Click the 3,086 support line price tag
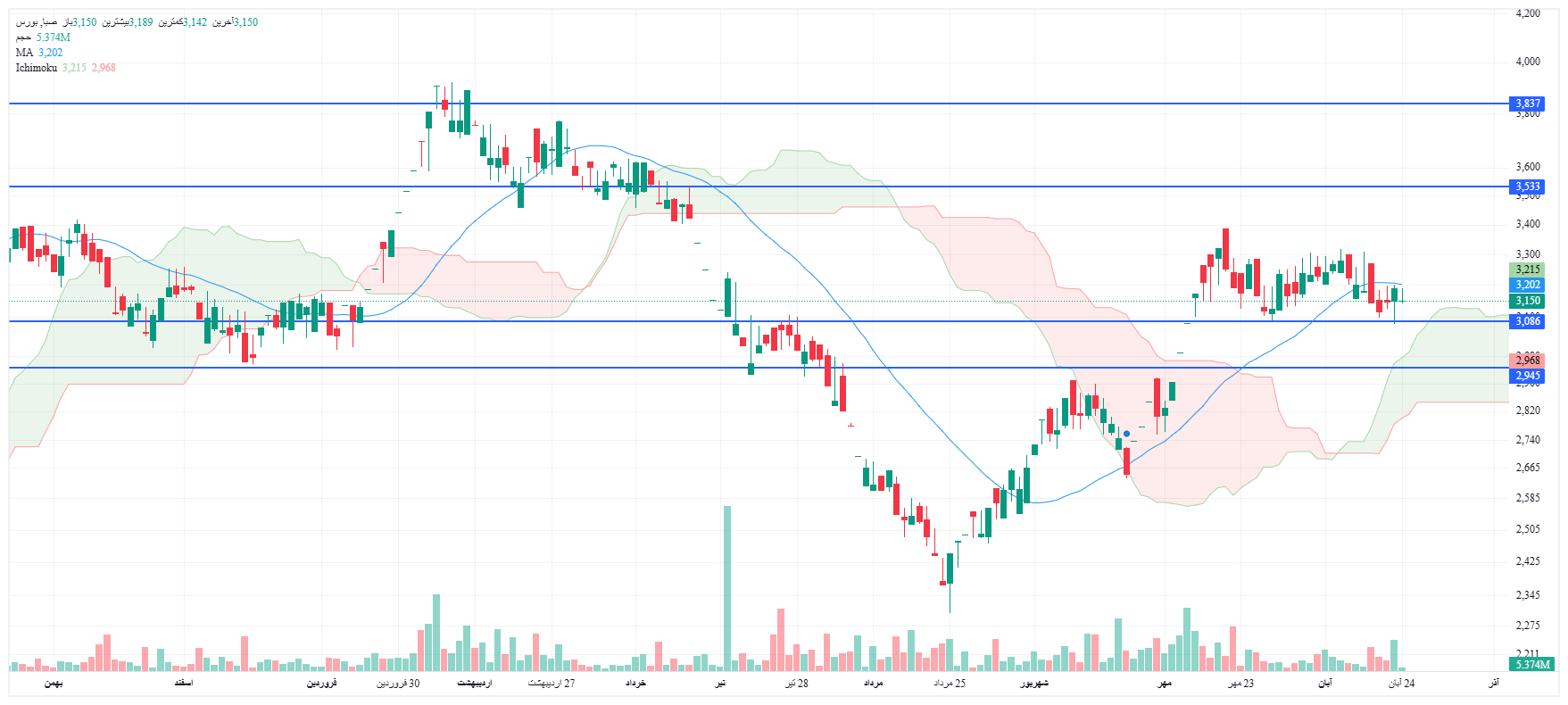Viewport: 1568px width, 705px height. click(1528, 321)
